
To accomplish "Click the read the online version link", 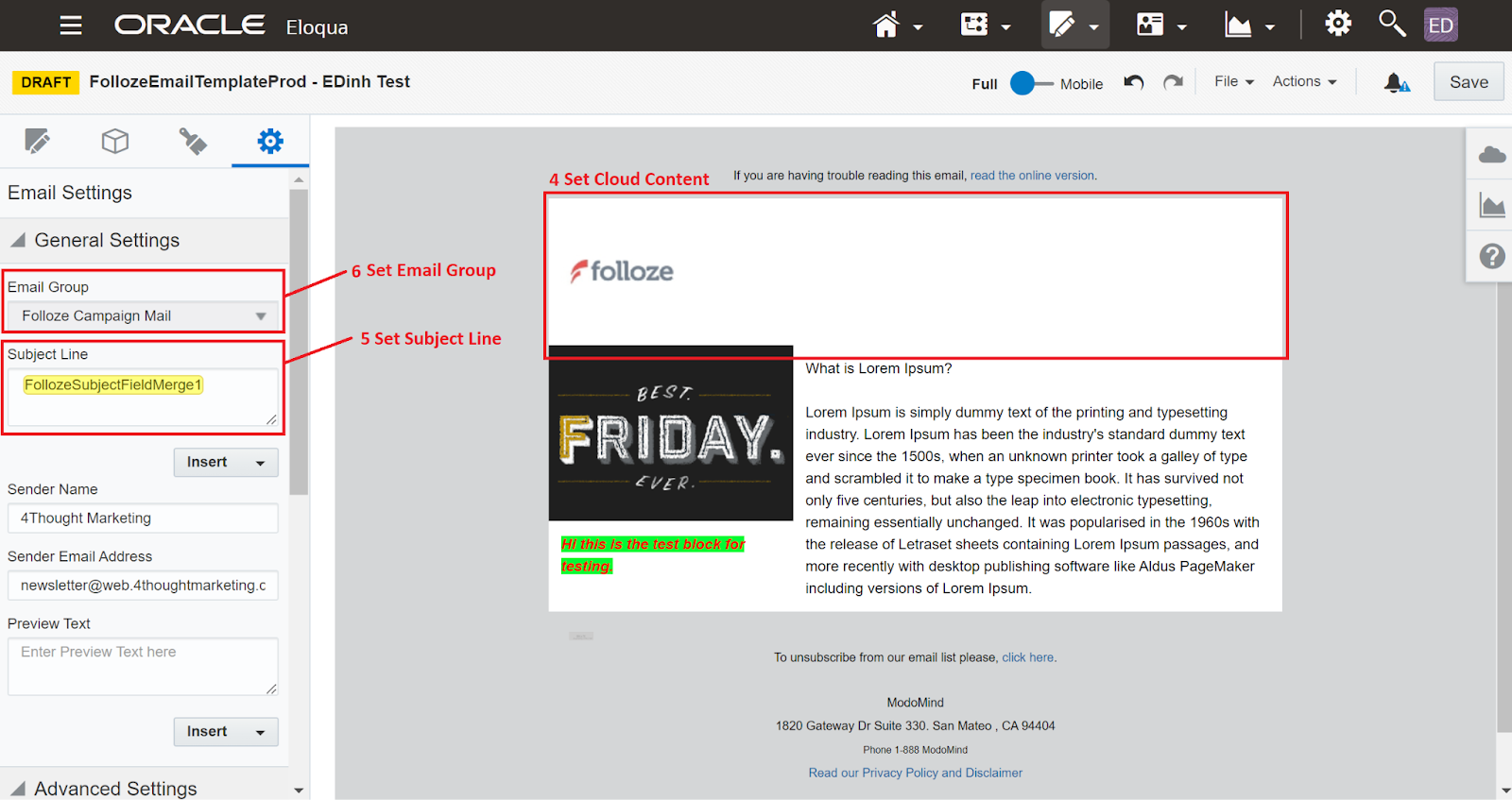I will point(1031,175).
